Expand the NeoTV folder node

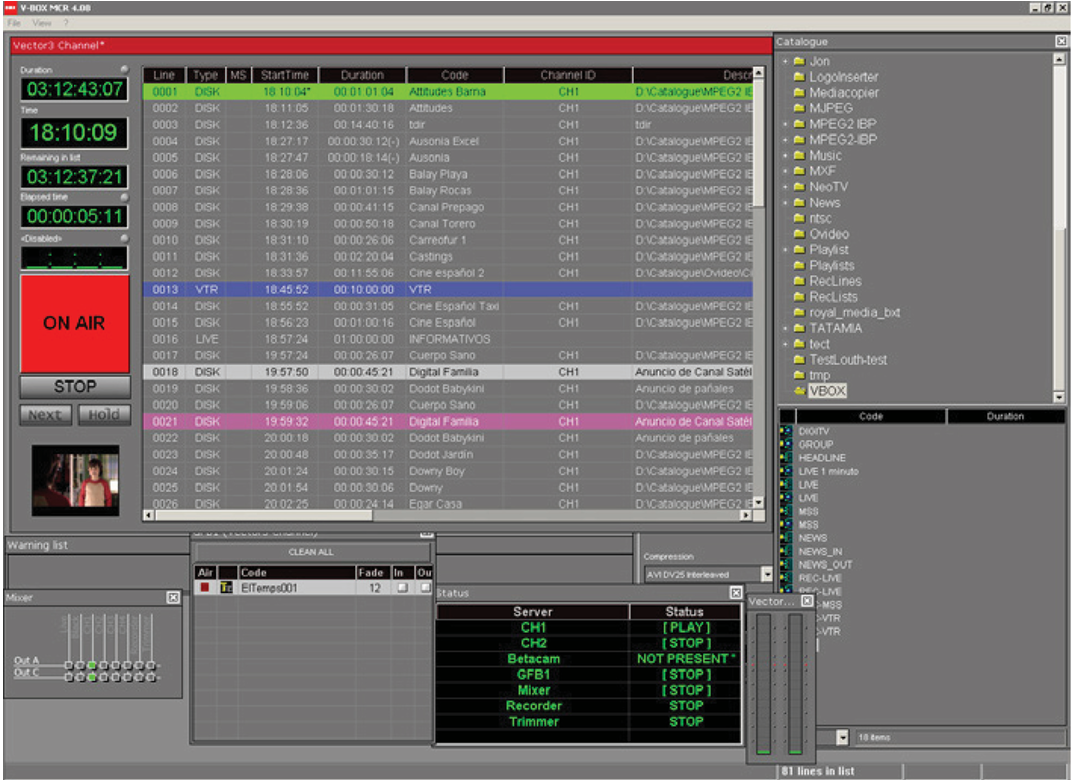[785, 187]
